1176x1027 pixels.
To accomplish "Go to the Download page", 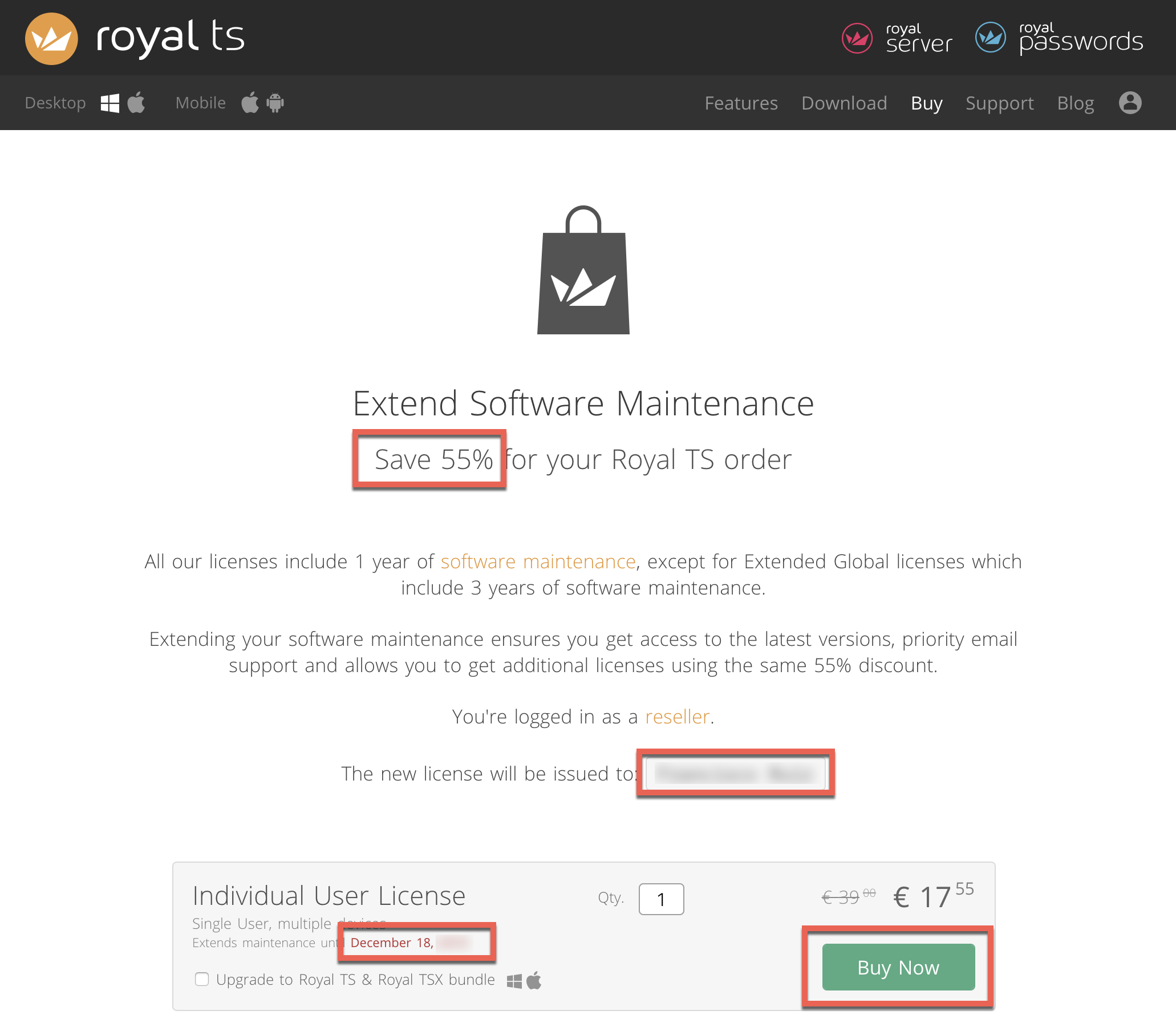I will point(844,103).
